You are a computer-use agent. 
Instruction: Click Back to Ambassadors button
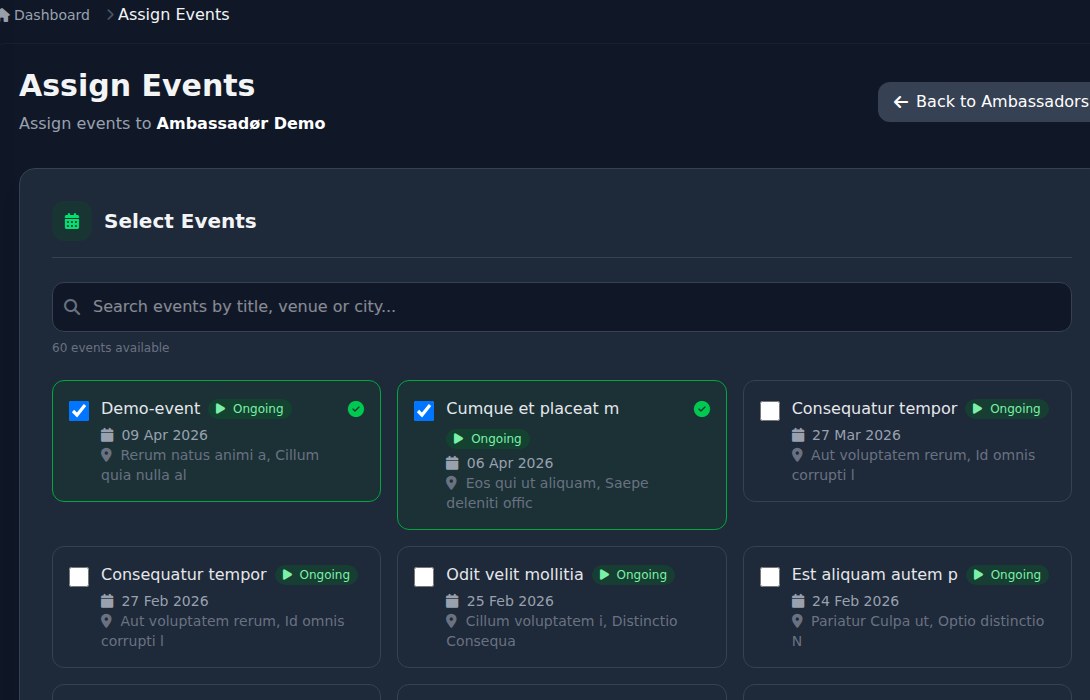(984, 102)
